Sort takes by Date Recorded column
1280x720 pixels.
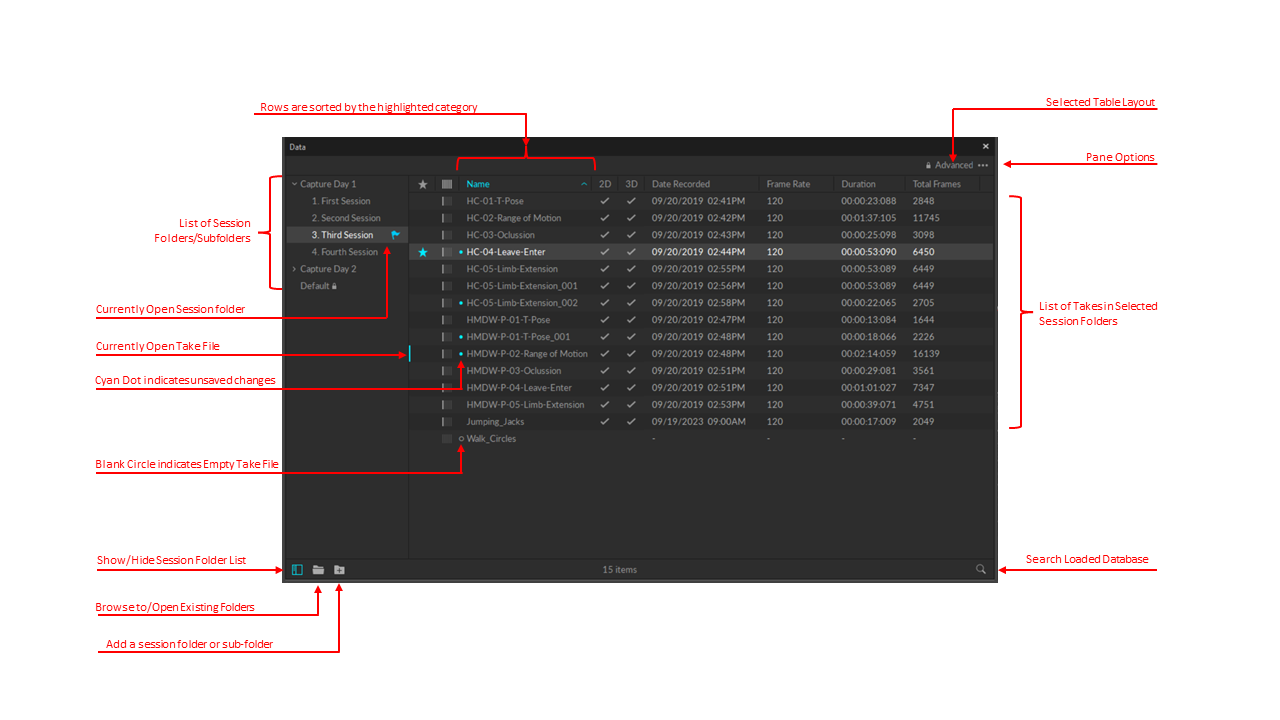tap(681, 184)
